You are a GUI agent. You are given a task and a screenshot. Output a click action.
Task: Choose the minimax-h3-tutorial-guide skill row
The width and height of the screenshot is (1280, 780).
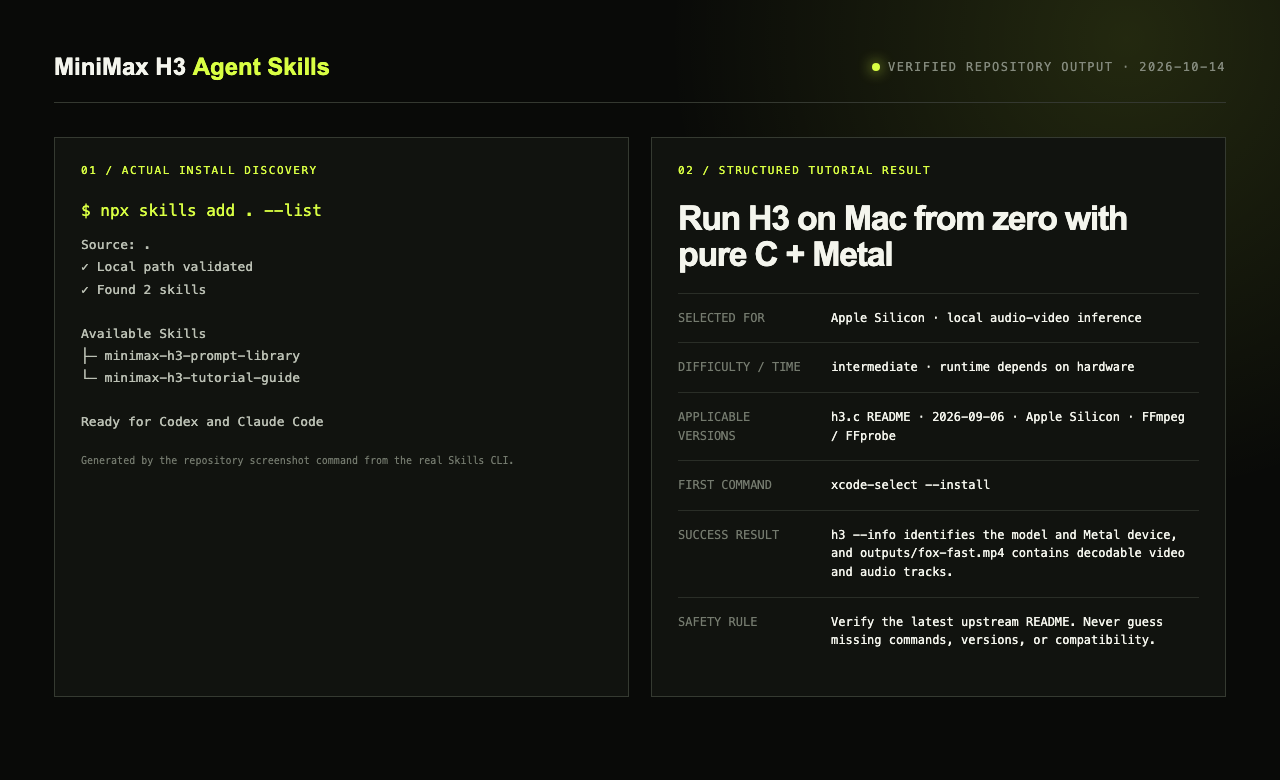[190, 378]
